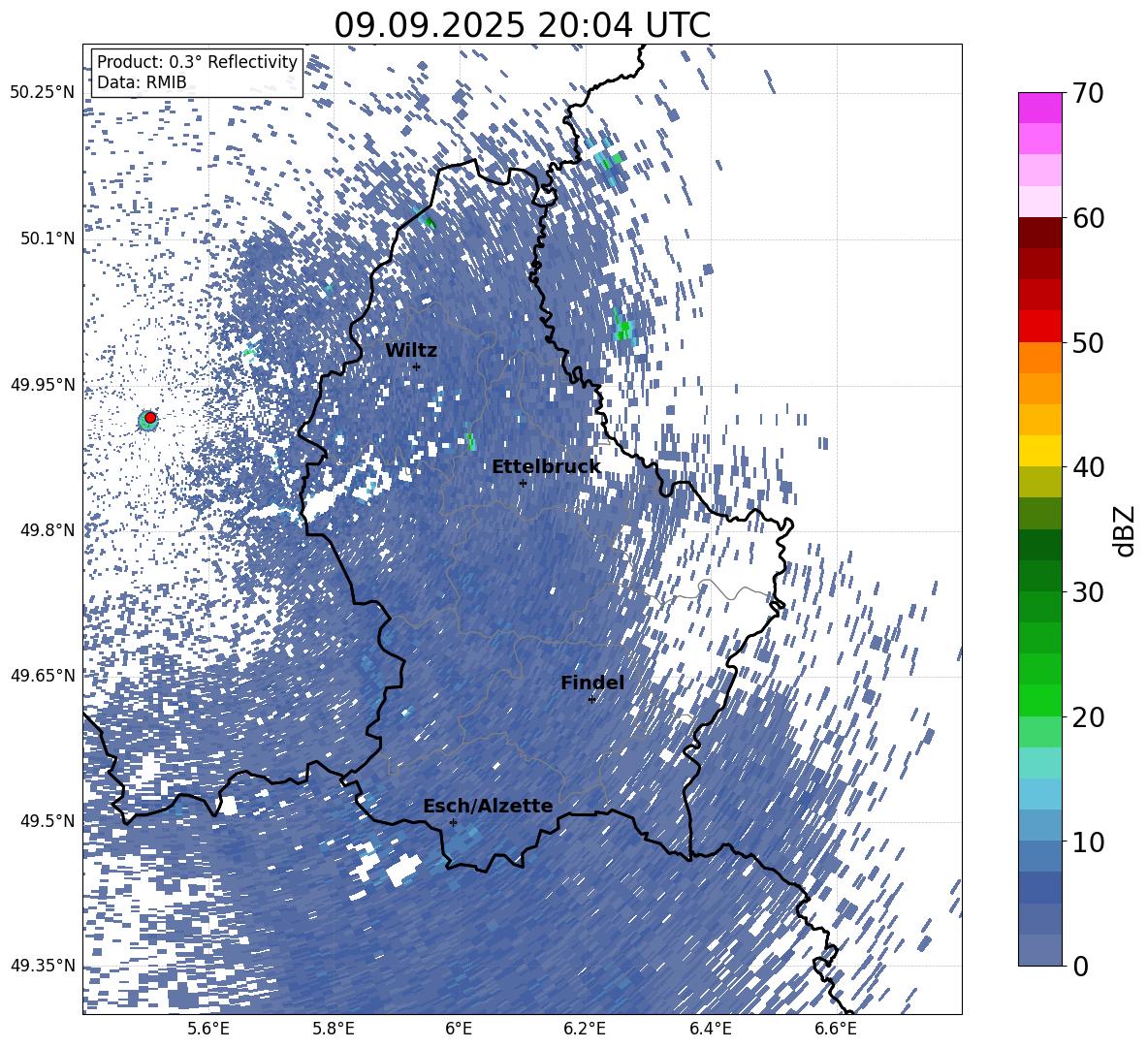Click the 49.95°N latitude label
1148x1048 pixels.
[43, 384]
